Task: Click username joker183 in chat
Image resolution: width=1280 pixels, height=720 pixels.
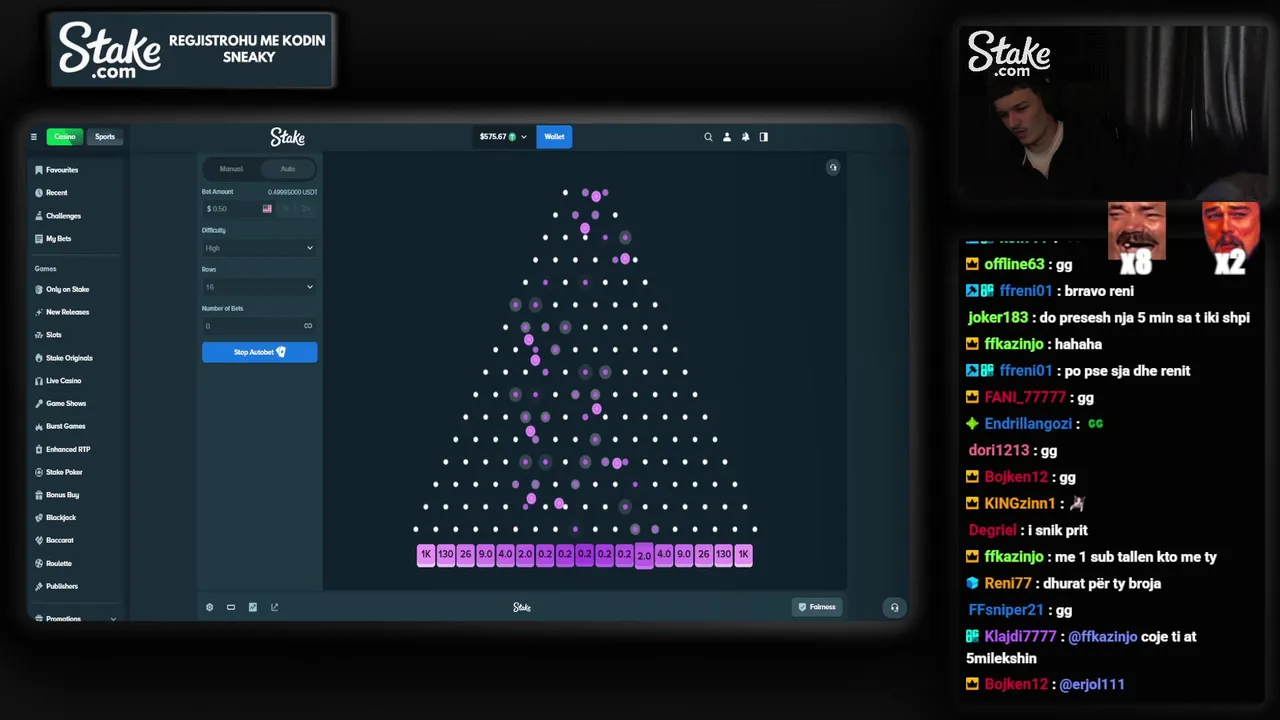Action: click(x=997, y=317)
